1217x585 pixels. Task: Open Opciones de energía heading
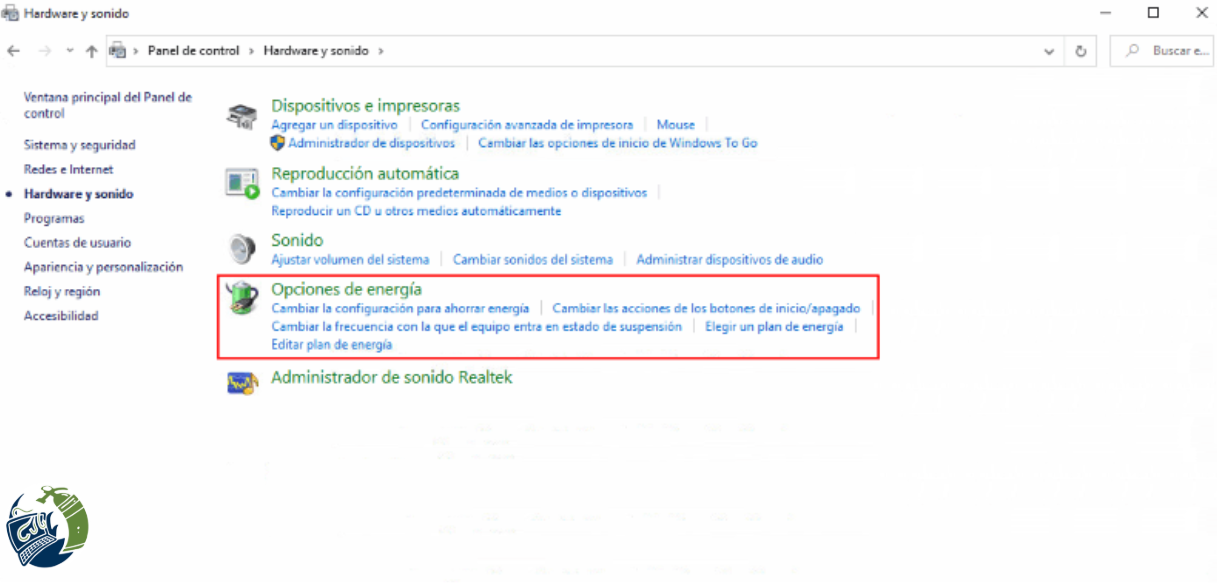(x=346, y=289)
